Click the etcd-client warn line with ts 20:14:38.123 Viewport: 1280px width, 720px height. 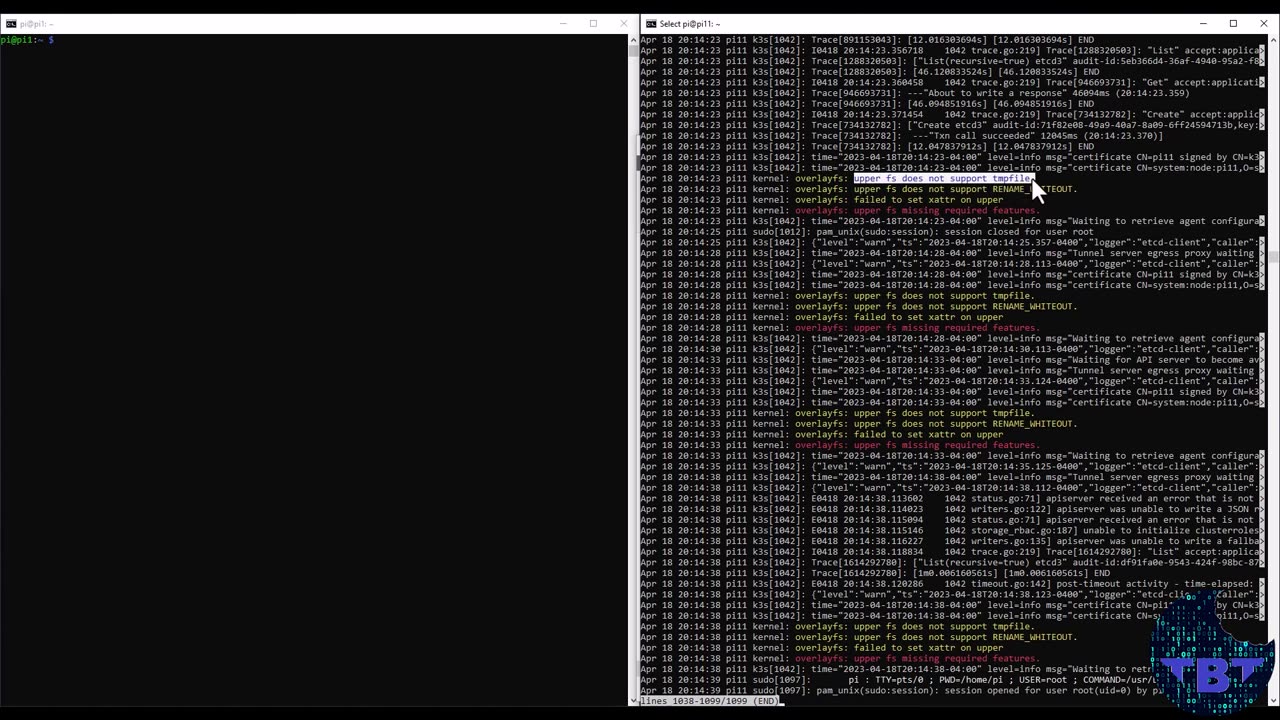point(952,595)
